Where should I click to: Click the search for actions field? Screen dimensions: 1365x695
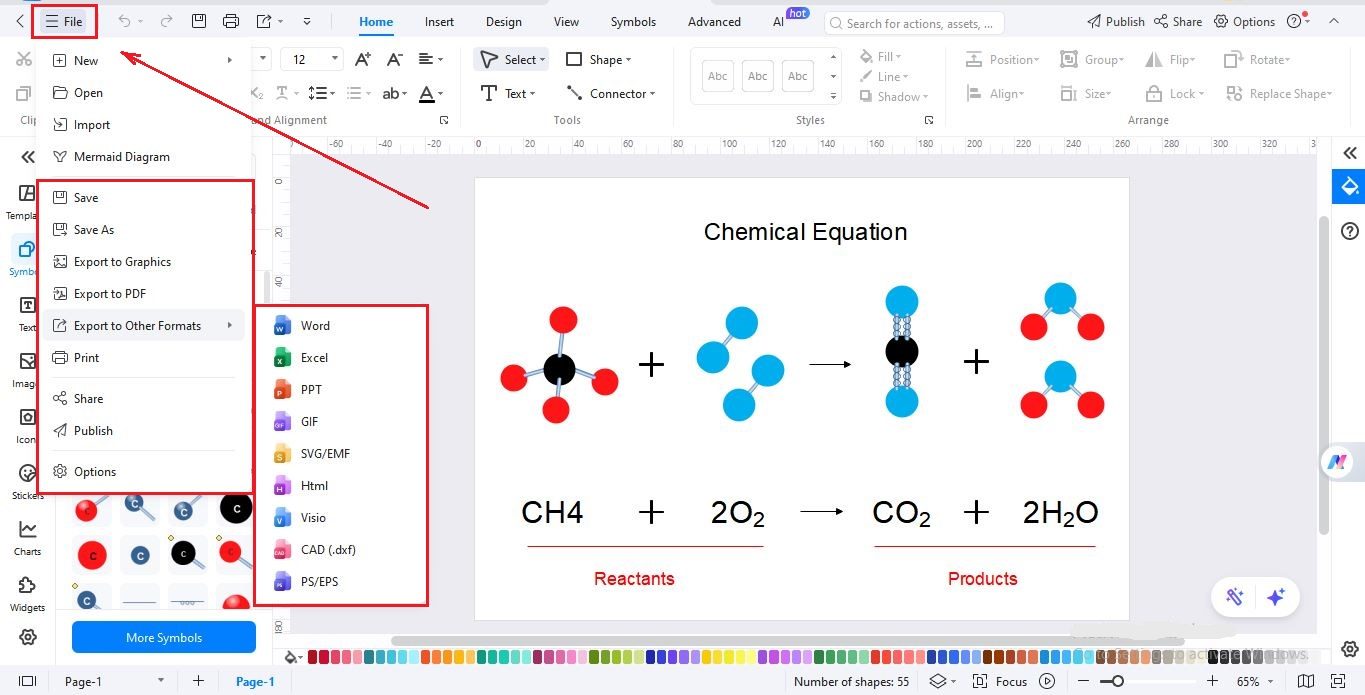pos(913,22)
